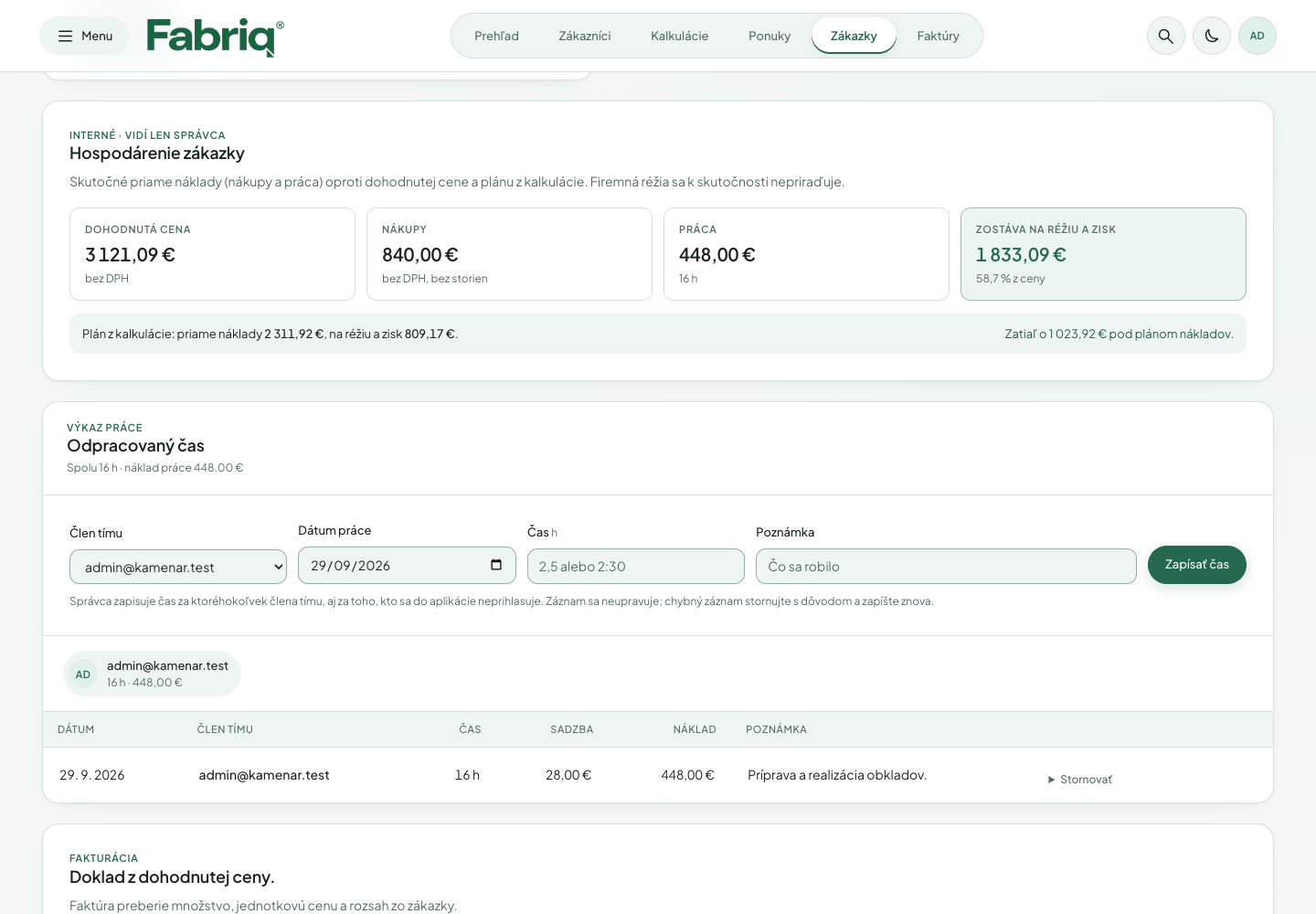Click the AD avatar in team member chip
The height and width of the screenshot is (914, 1316).
coord(83,675)
